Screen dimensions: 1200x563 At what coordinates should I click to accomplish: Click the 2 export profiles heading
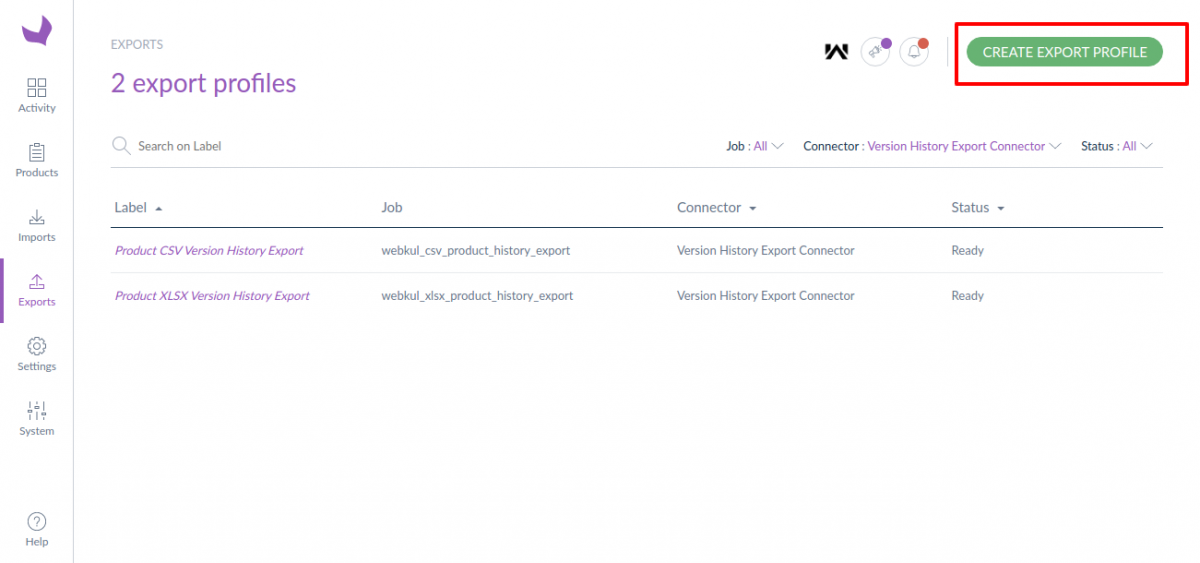click(204, 83)
